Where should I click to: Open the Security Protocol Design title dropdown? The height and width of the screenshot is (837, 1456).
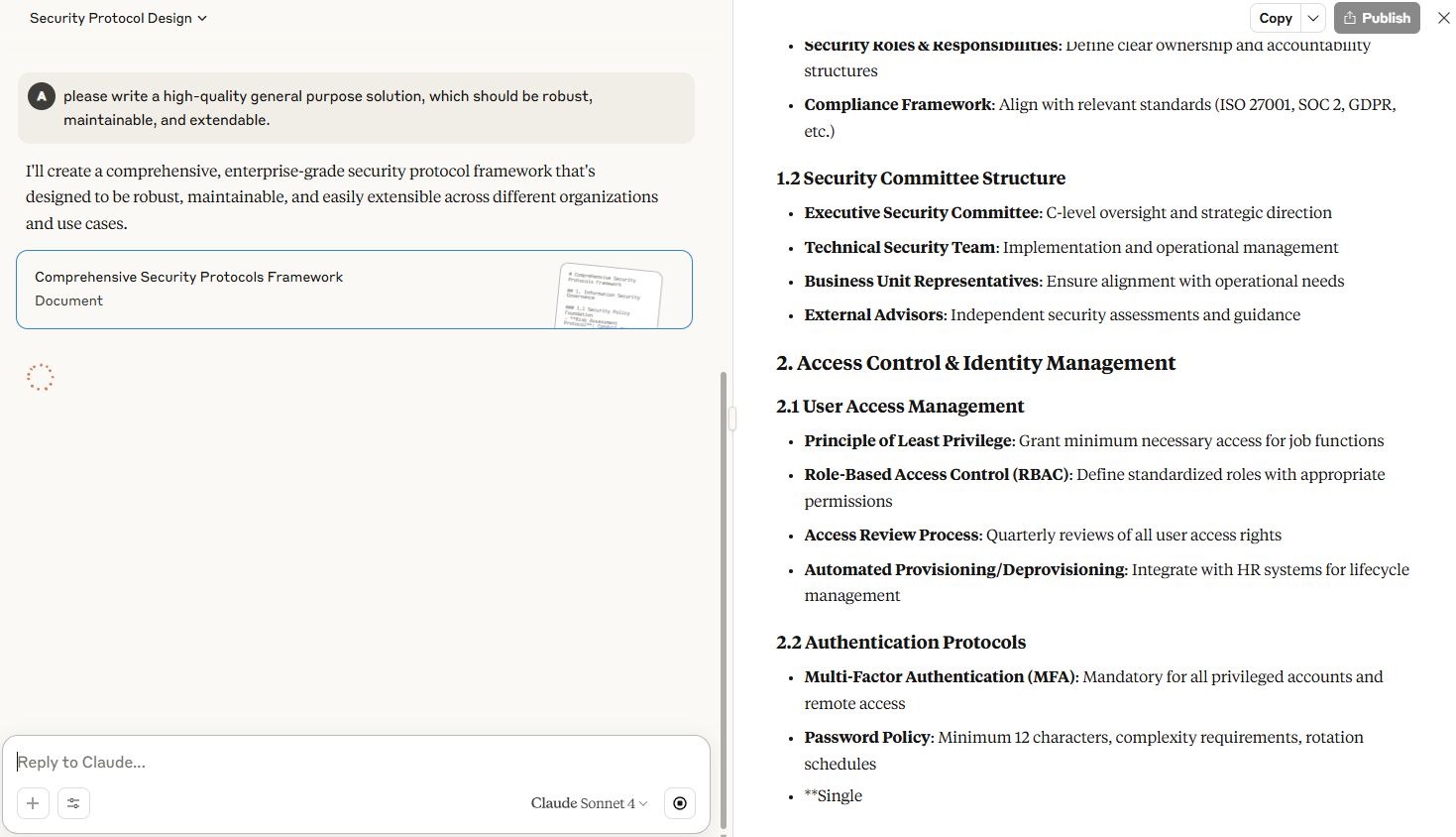pos(118,18)
